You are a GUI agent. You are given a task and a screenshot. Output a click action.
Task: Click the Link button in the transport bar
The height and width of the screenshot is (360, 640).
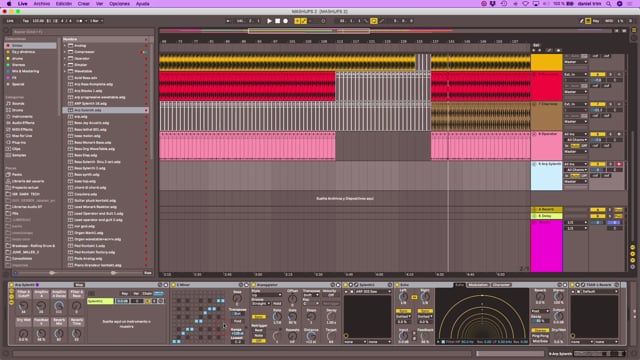(x=10, y=21)
